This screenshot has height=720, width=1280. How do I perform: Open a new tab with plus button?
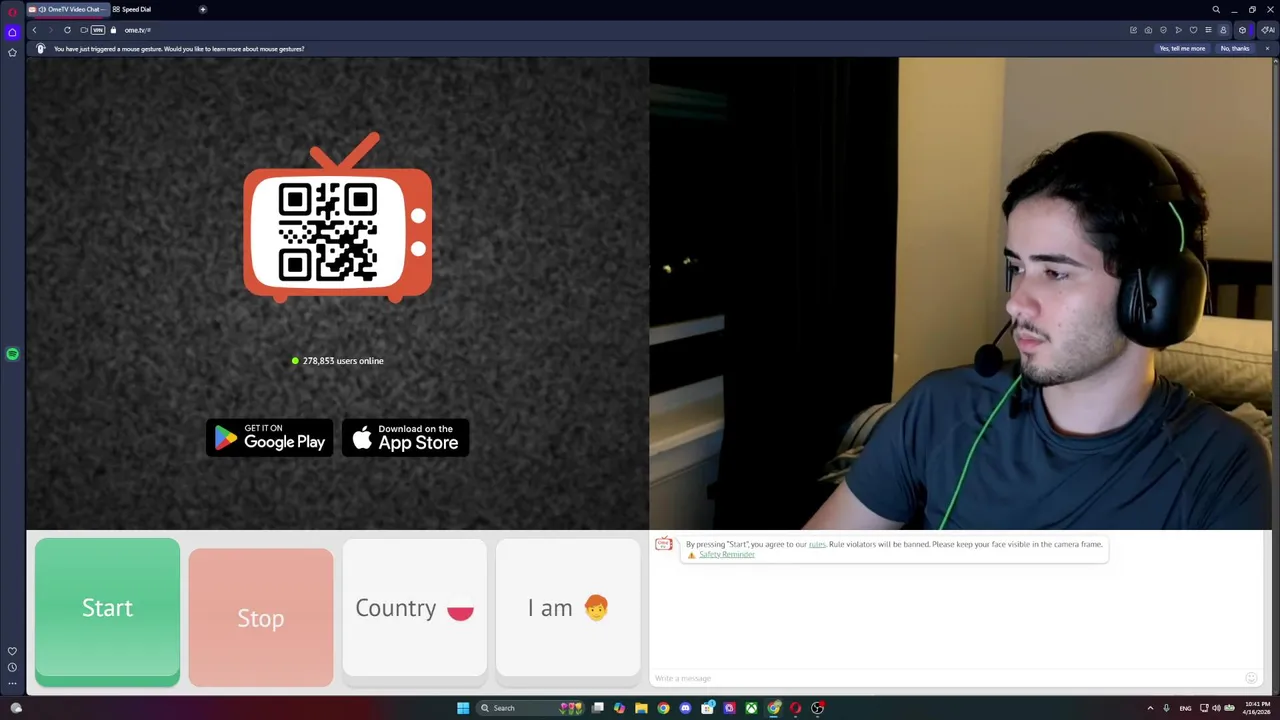[x=203, y=9]
